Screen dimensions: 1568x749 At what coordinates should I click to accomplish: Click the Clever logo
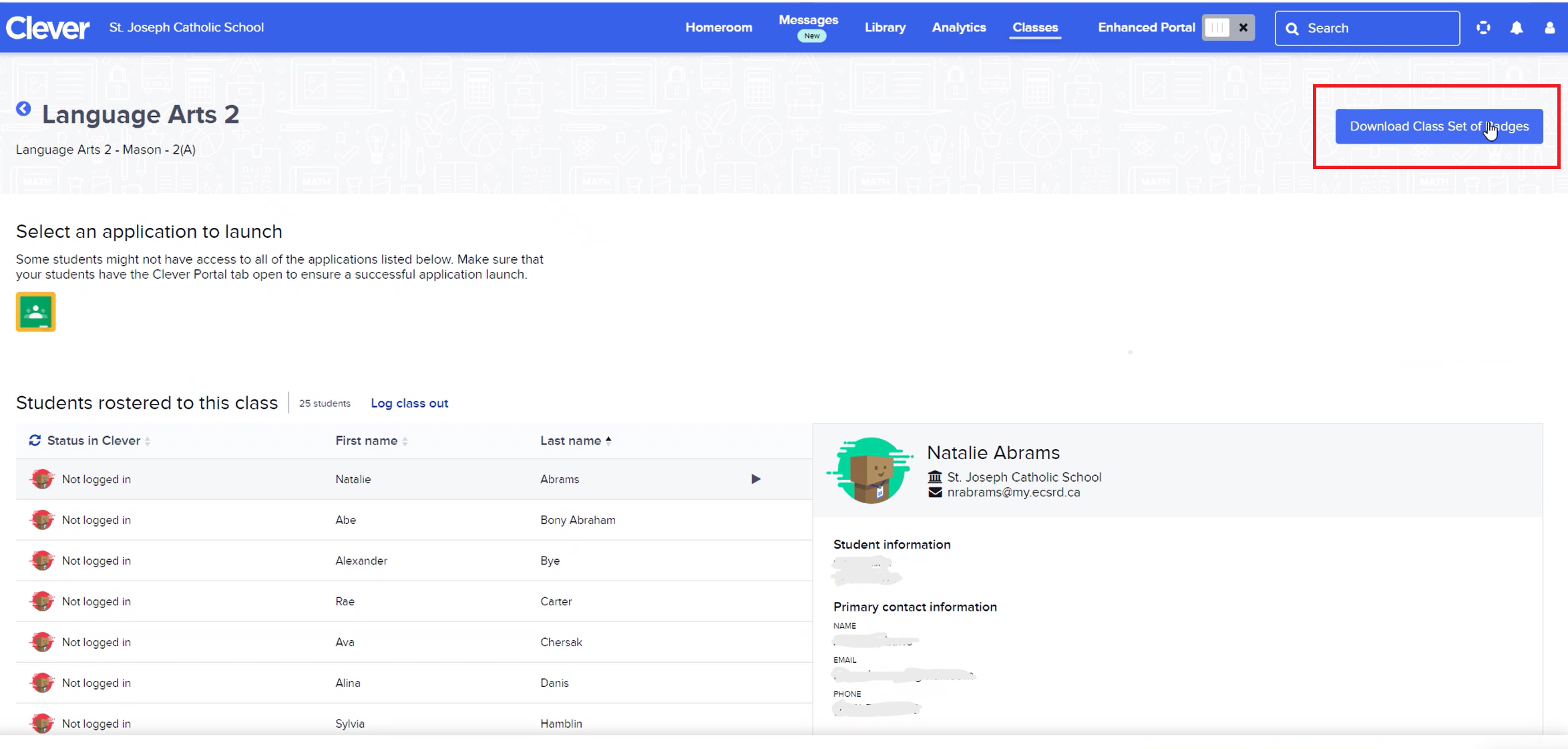(47, 28)
